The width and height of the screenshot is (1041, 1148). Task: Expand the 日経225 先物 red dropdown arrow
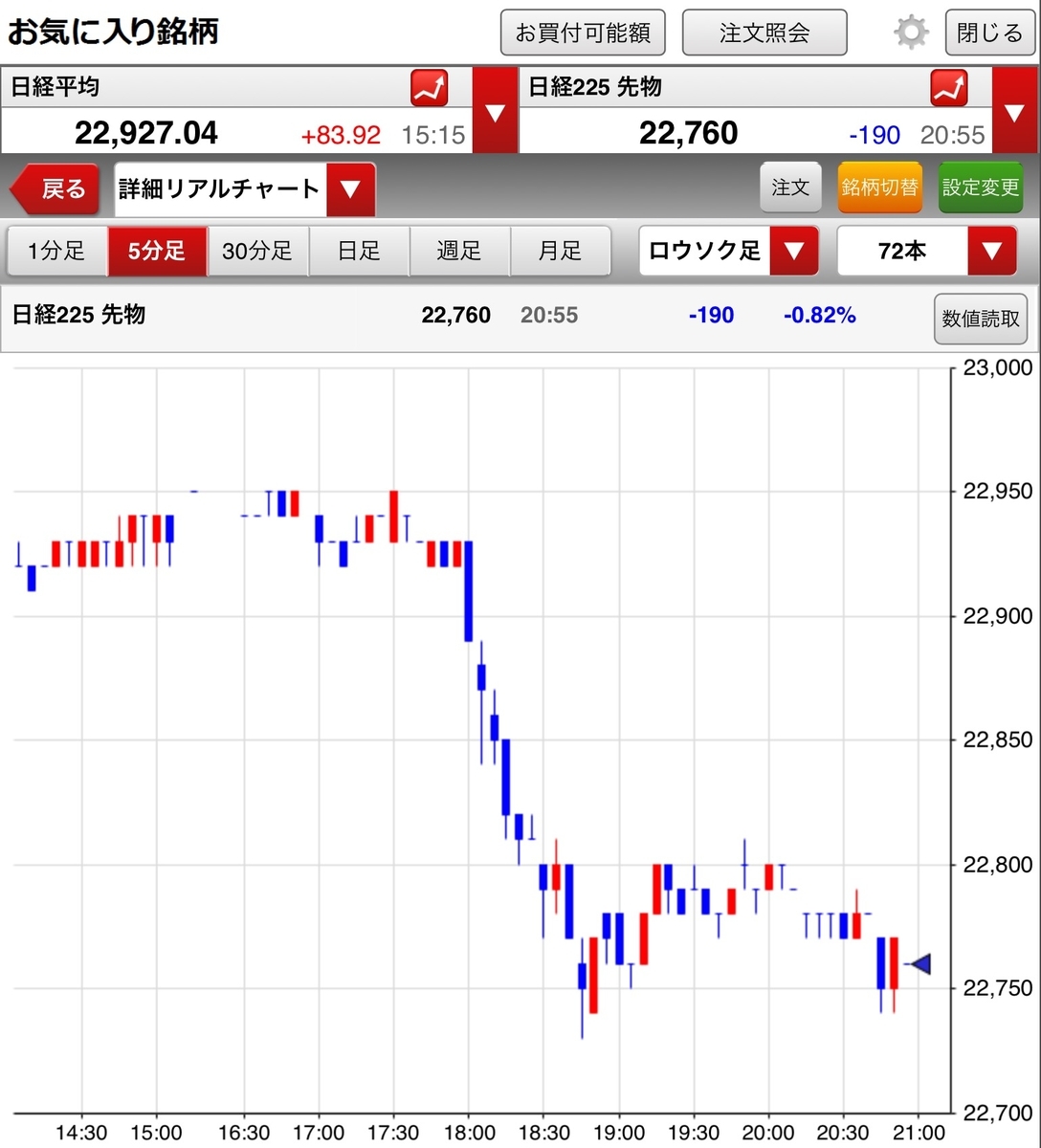pos(1014,111)
